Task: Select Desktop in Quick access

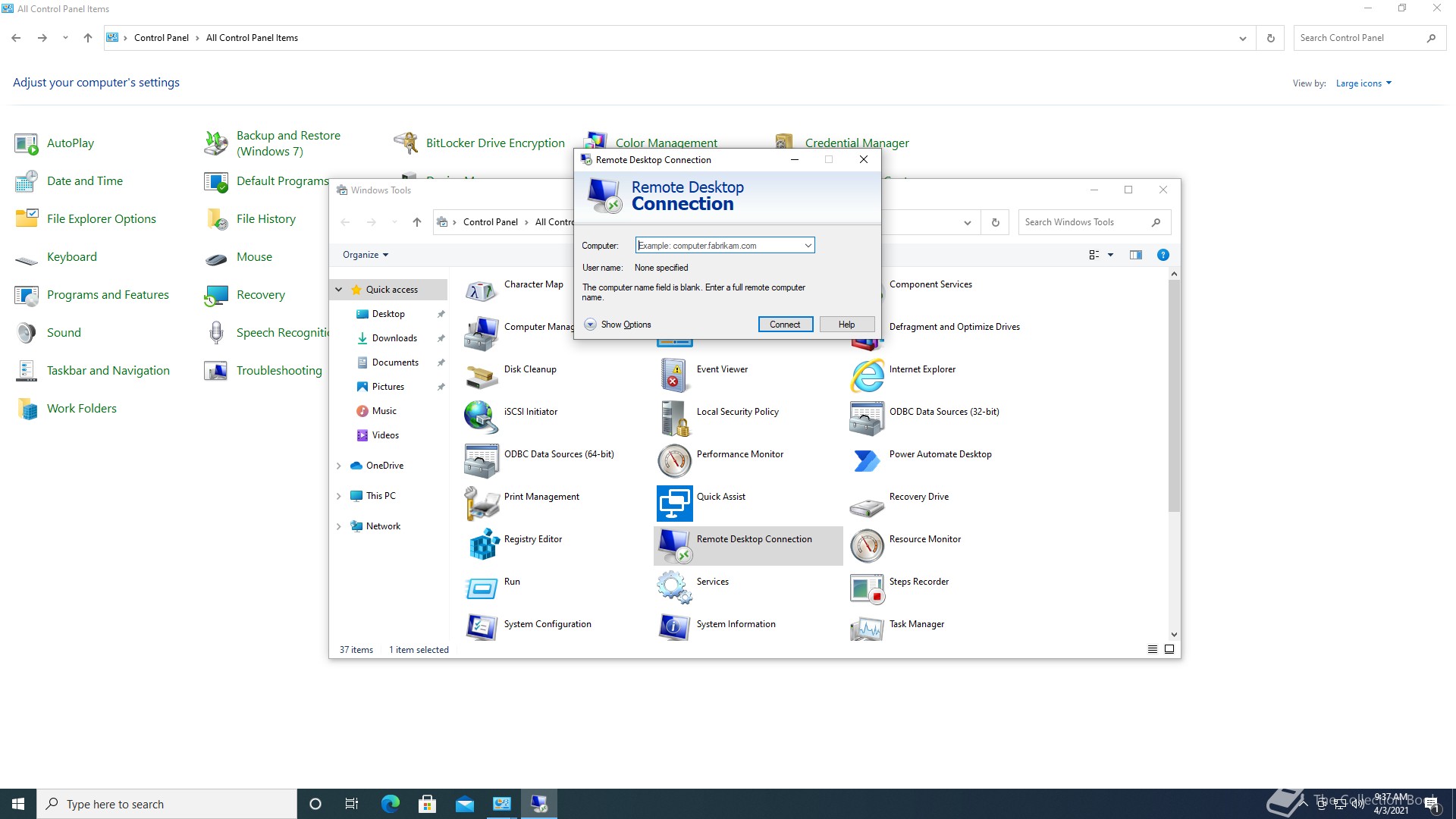Action: pos(388,314)
